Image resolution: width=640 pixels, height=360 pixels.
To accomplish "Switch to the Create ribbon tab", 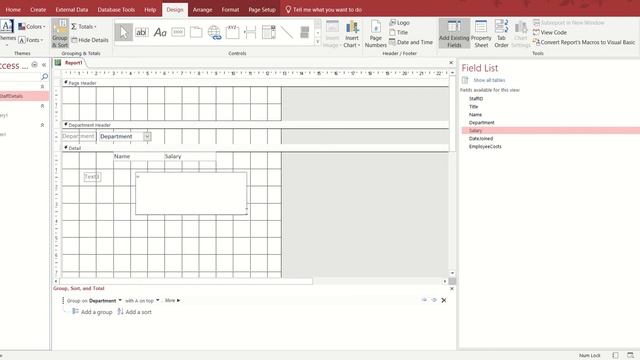I will pyautogui.click(x=38, y=9).
